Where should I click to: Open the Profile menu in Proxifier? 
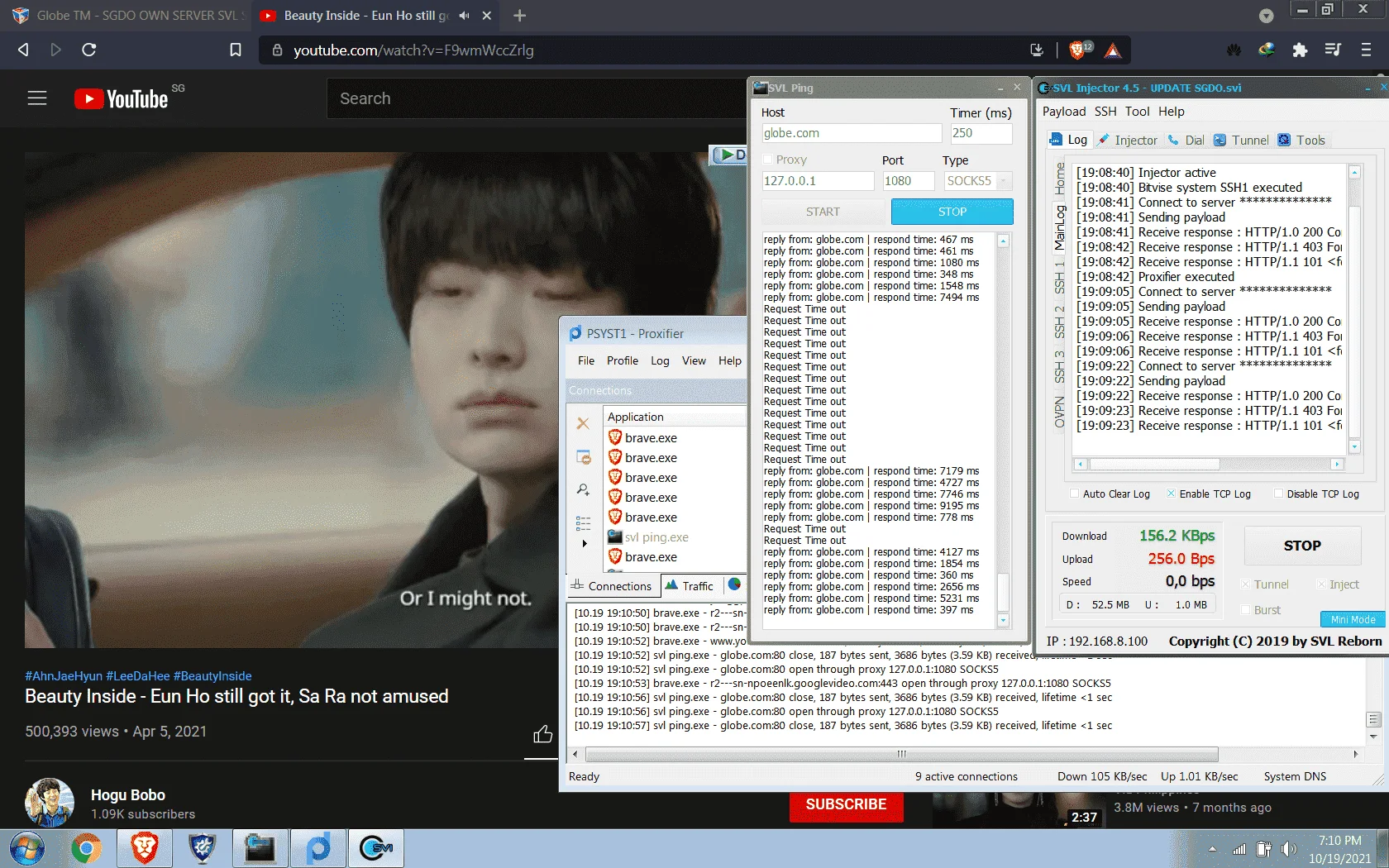click(x=623, y=360)
